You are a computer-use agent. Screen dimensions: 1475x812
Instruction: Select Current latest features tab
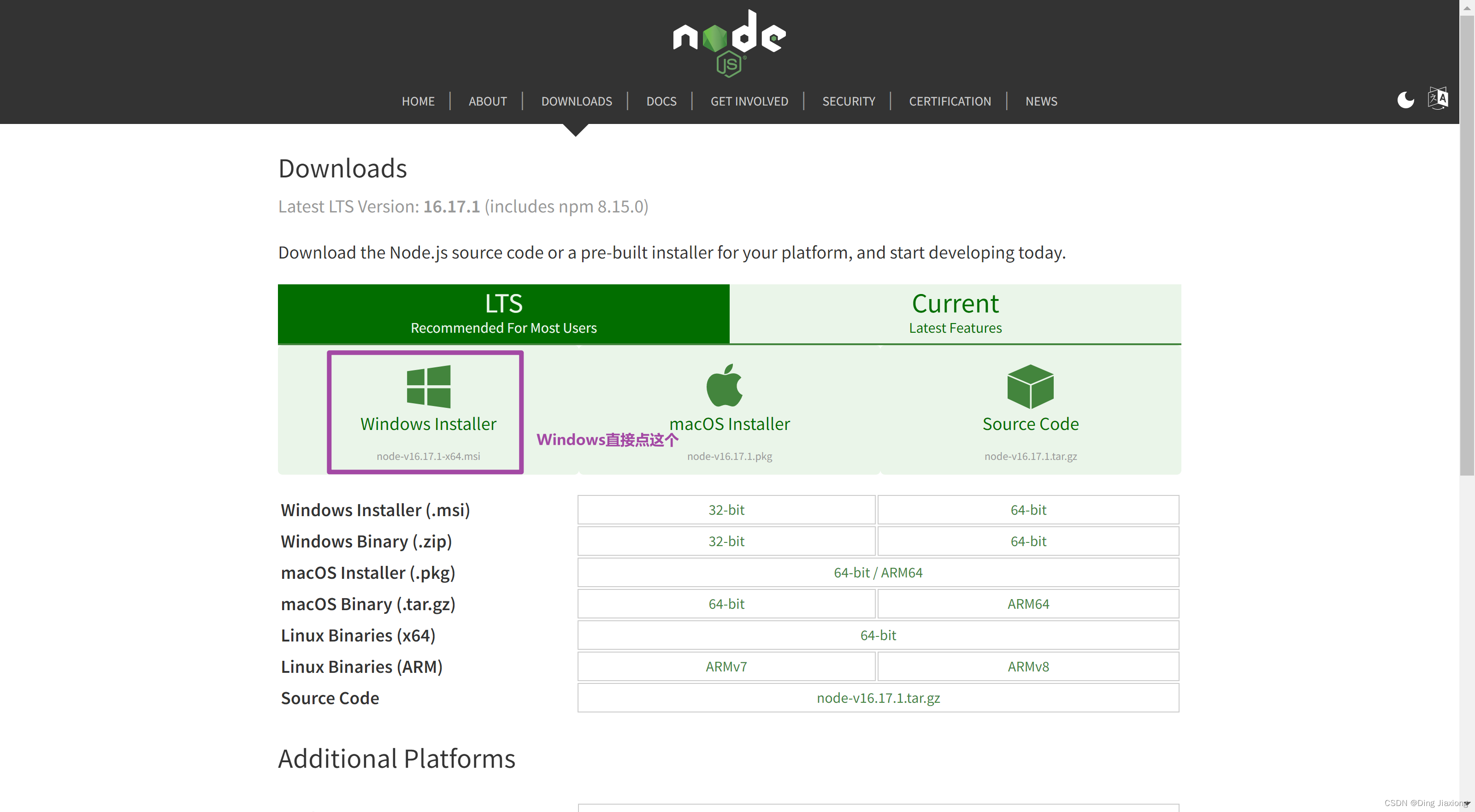955,312
